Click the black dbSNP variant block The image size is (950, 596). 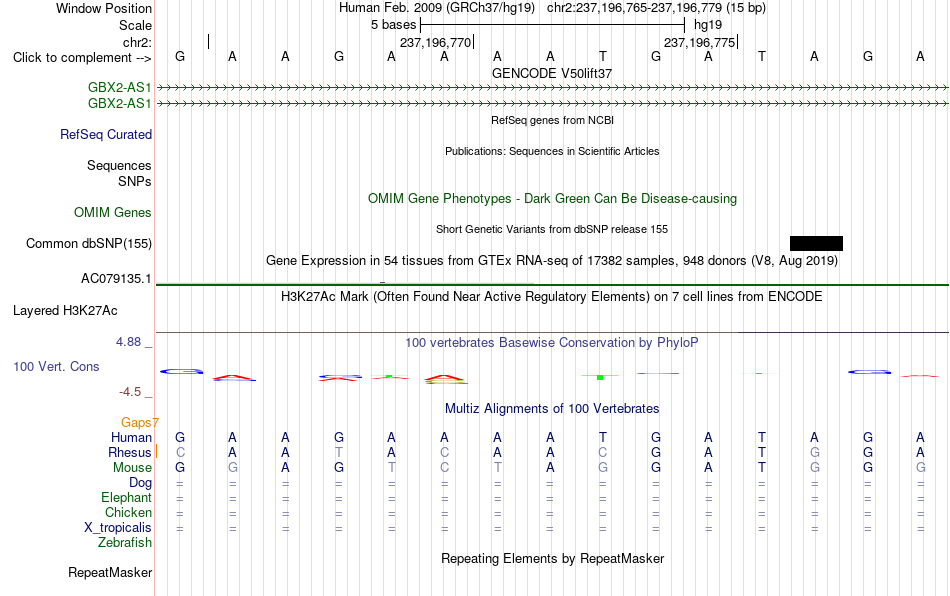pyautogui.click(x=816, y=243)
